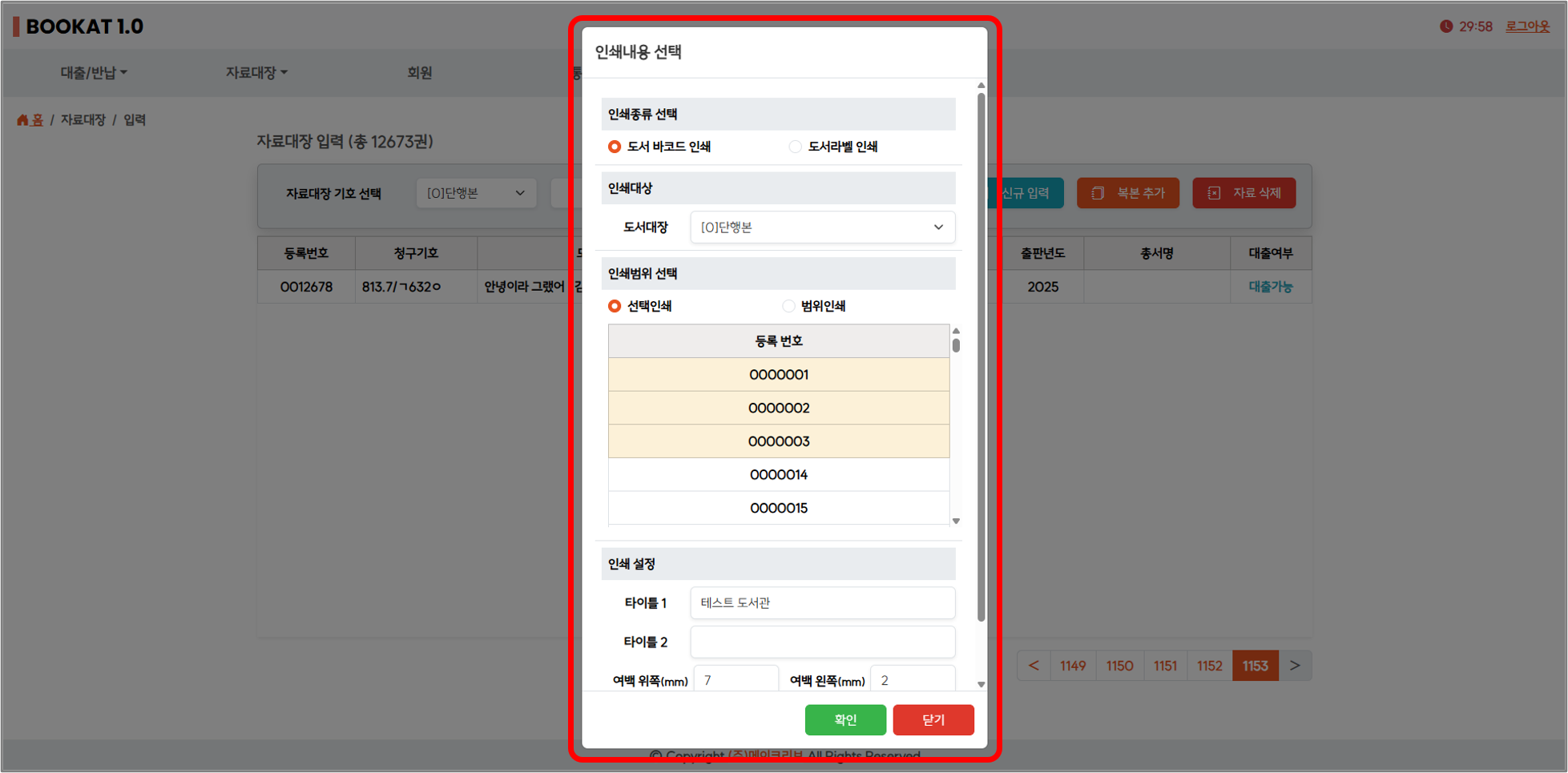Viewport: 1568px width, 773px height.
Task: Click the home icon in breadcrumb
Action: pos(22,120)
